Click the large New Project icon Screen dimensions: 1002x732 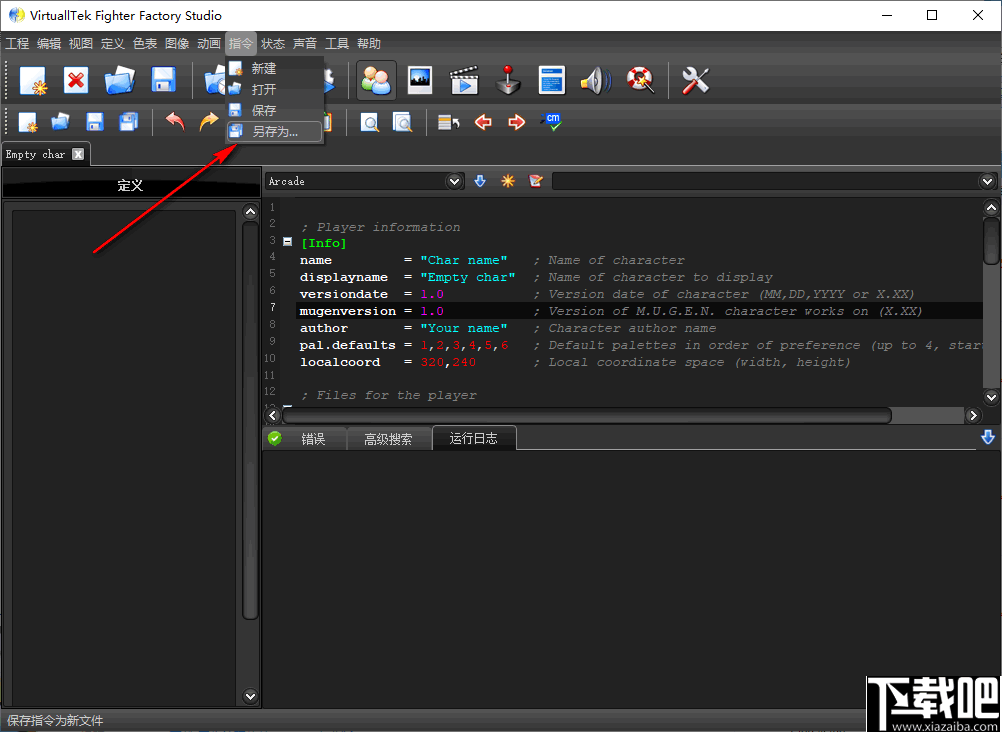[33, 81]
